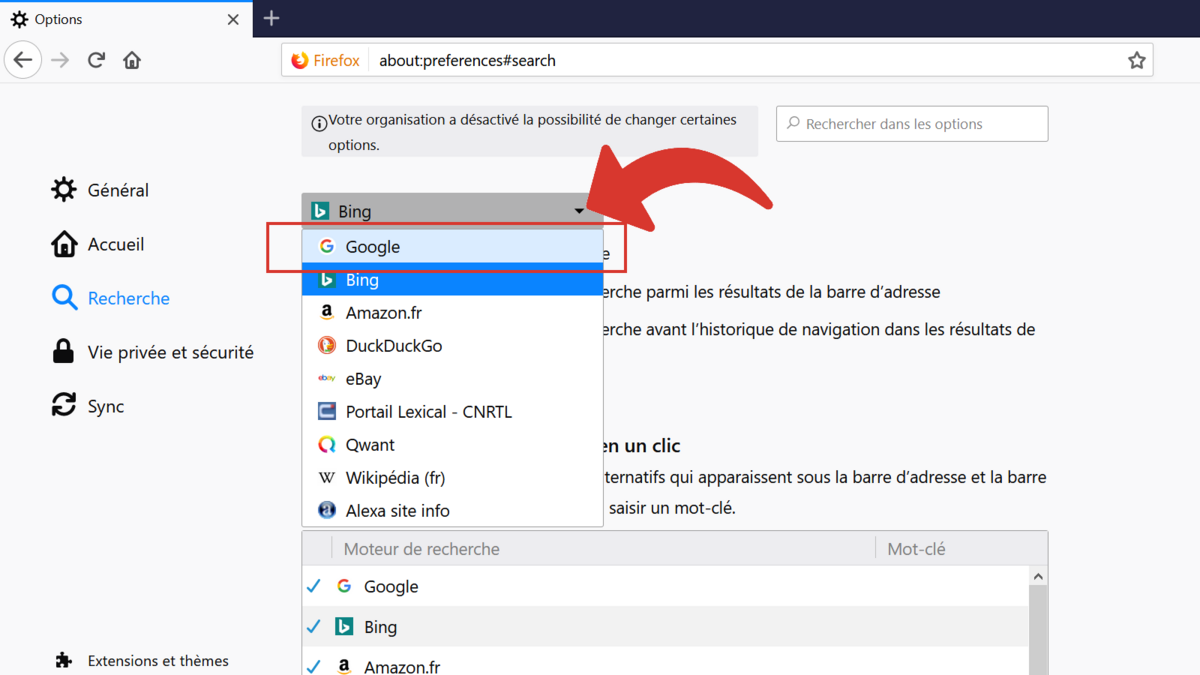Click inside the Rechercher dans les options field
Viewport: 1200px width, 675px height.
(x=911, y=123)
